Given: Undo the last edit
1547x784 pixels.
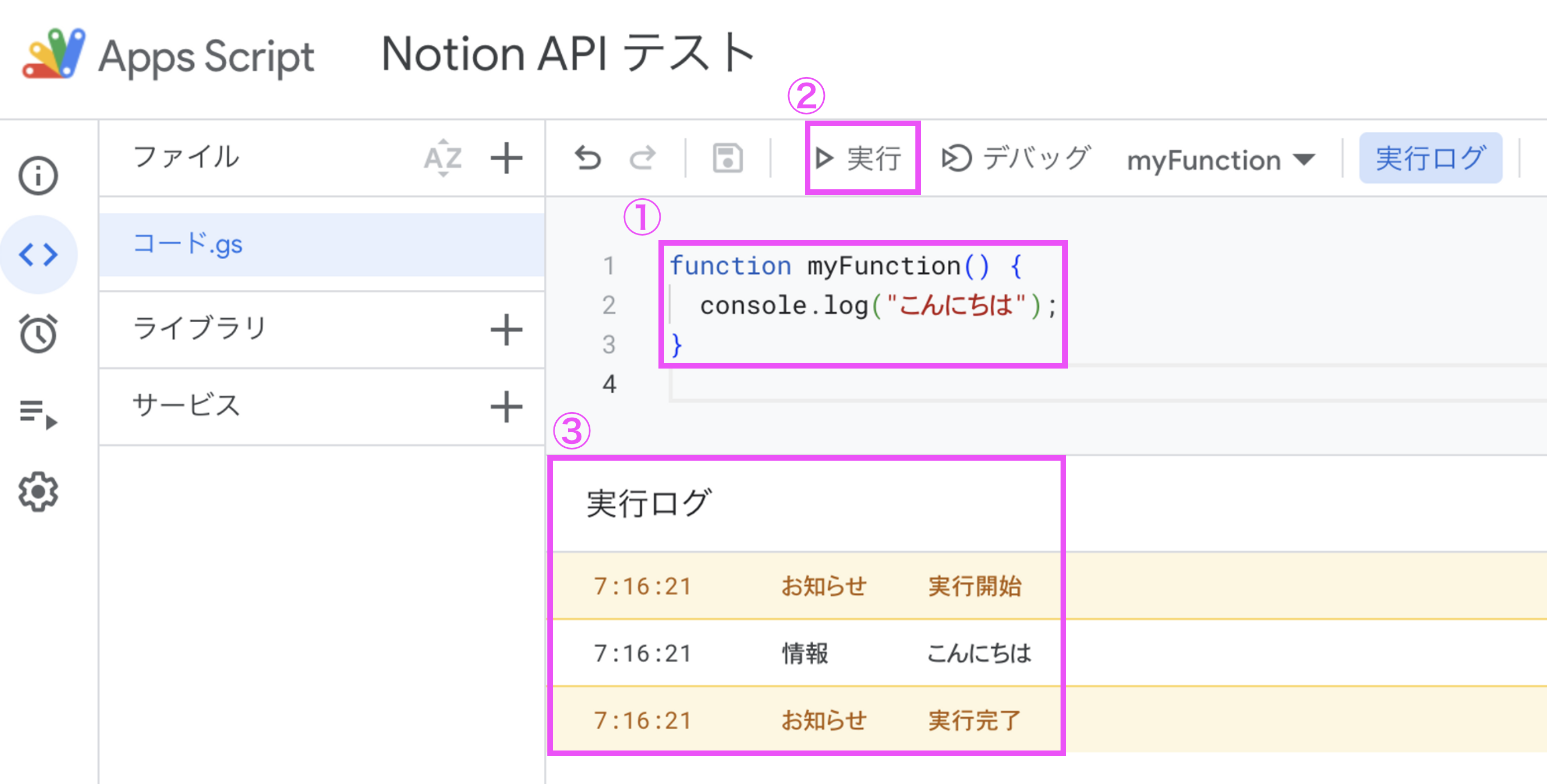Looking at the screenshot, I should 588,159.
